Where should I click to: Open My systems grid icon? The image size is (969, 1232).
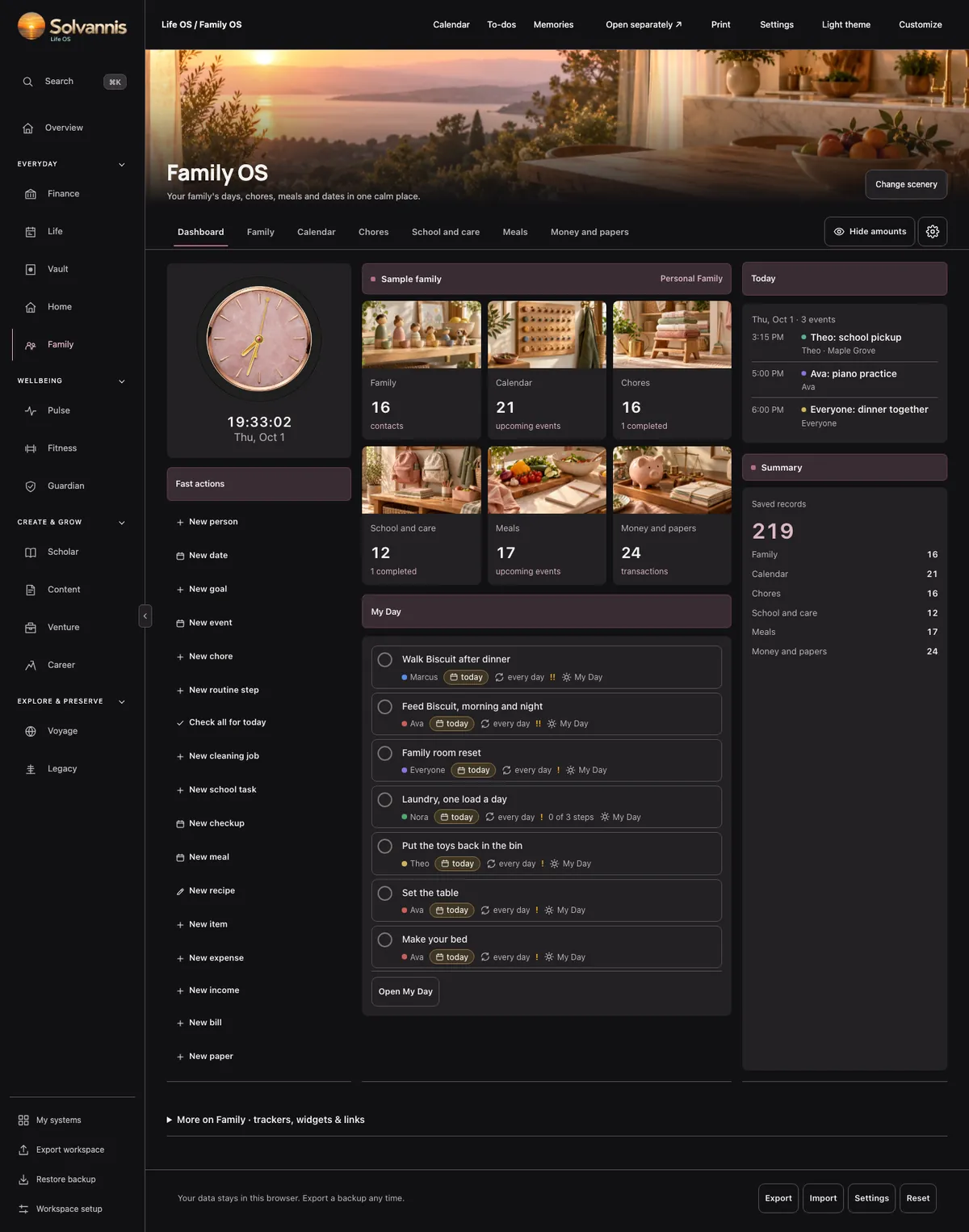(x=23, y=1121)
